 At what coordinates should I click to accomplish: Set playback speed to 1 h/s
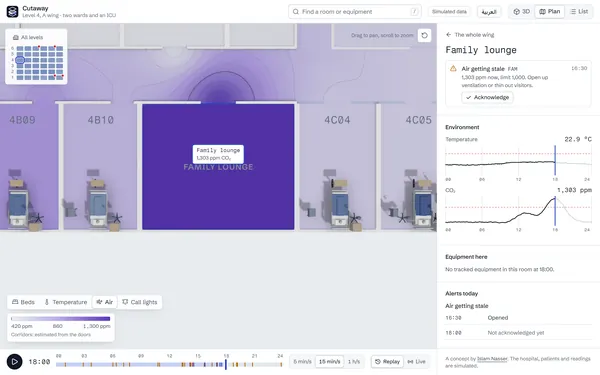(354, 362)
